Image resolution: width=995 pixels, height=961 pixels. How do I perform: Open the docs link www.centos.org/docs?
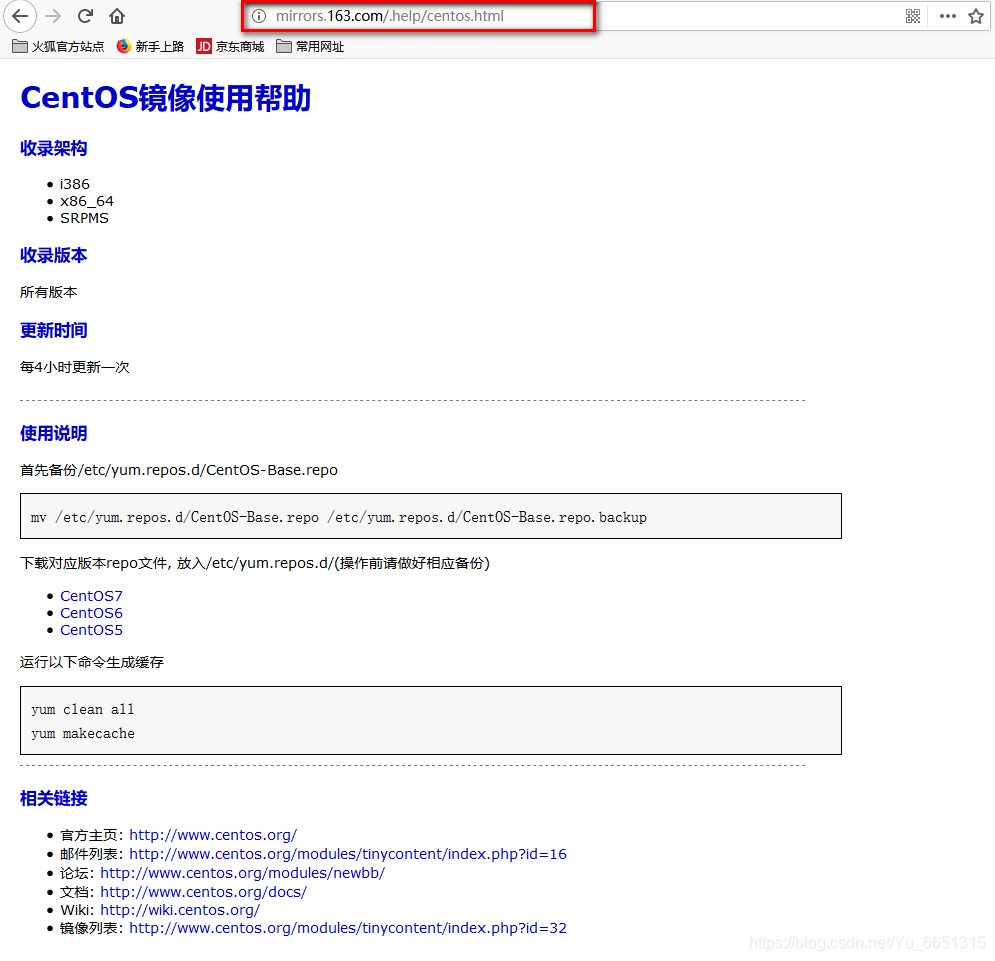click(204, 892)
